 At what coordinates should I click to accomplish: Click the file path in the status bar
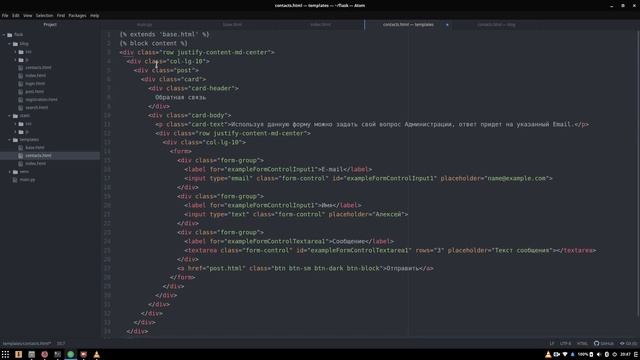pyautogui.click(x=27, y=344)
